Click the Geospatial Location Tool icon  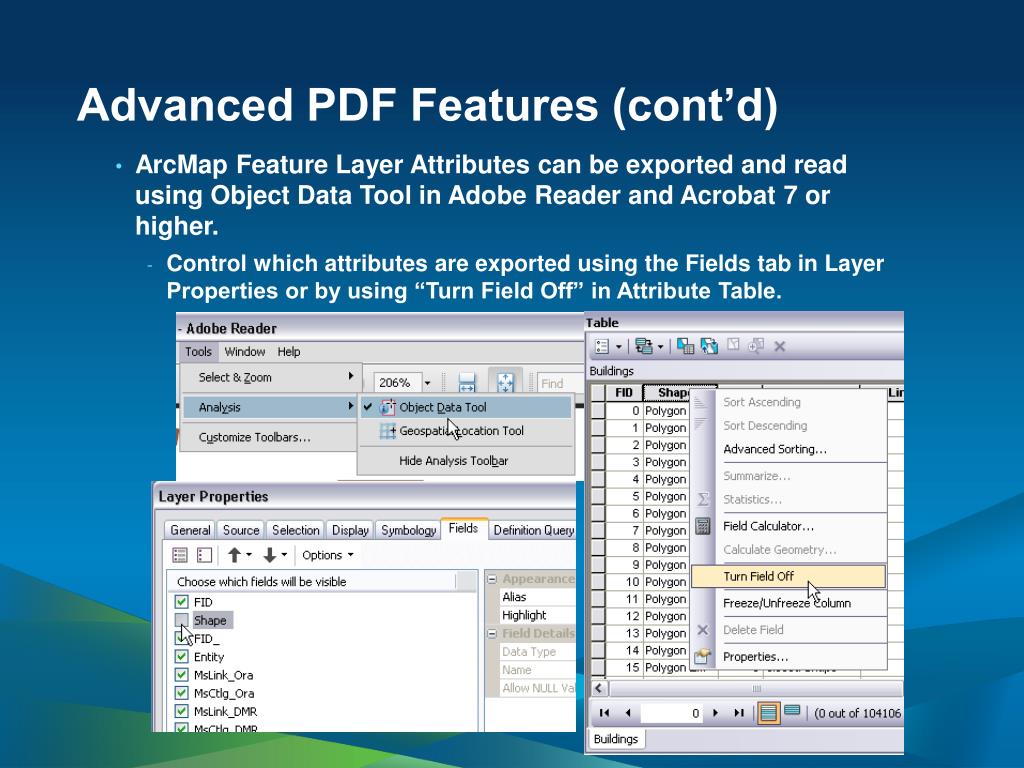388,430
